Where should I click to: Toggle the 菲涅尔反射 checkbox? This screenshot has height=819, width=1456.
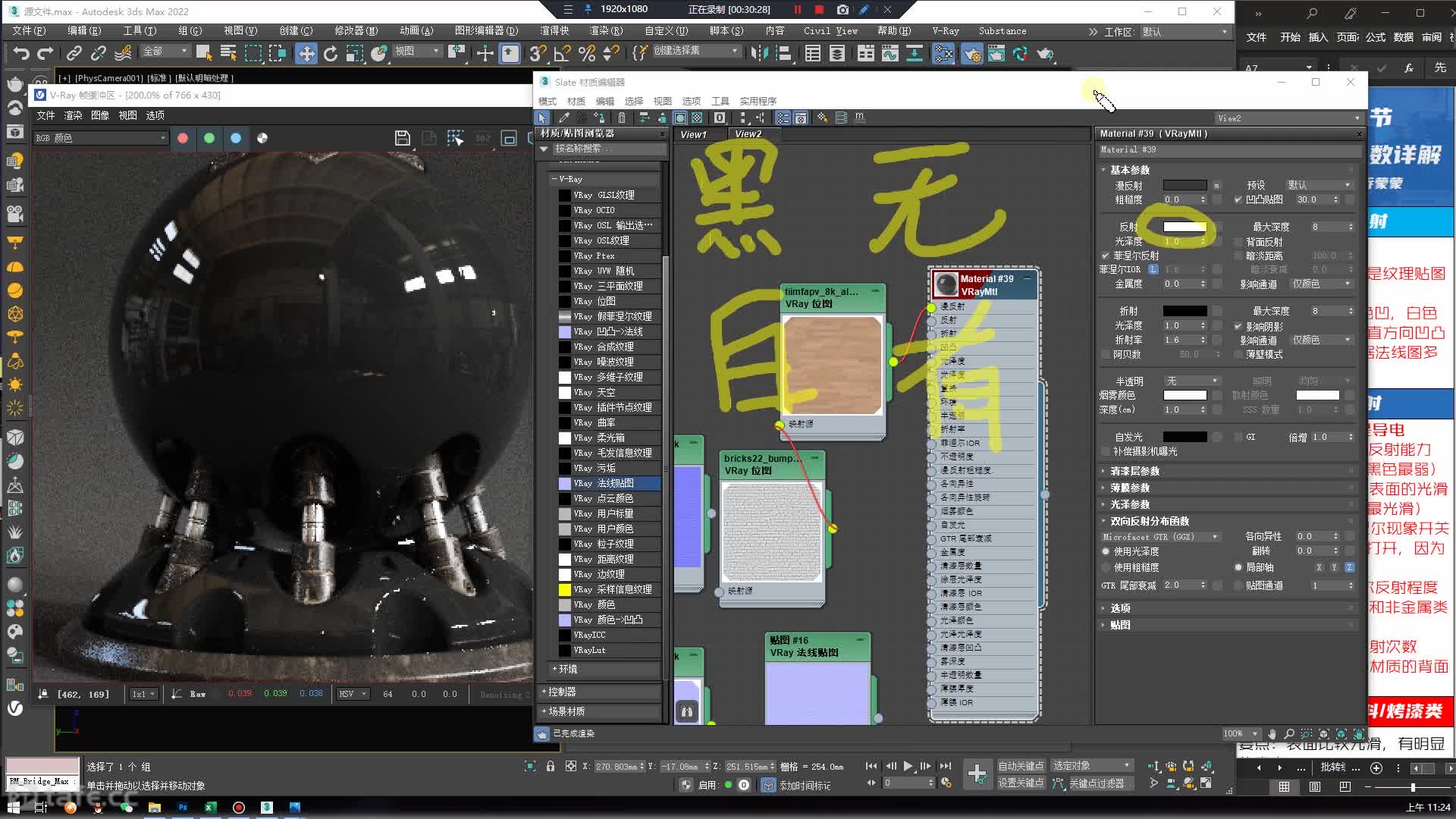coord(1106,256)
